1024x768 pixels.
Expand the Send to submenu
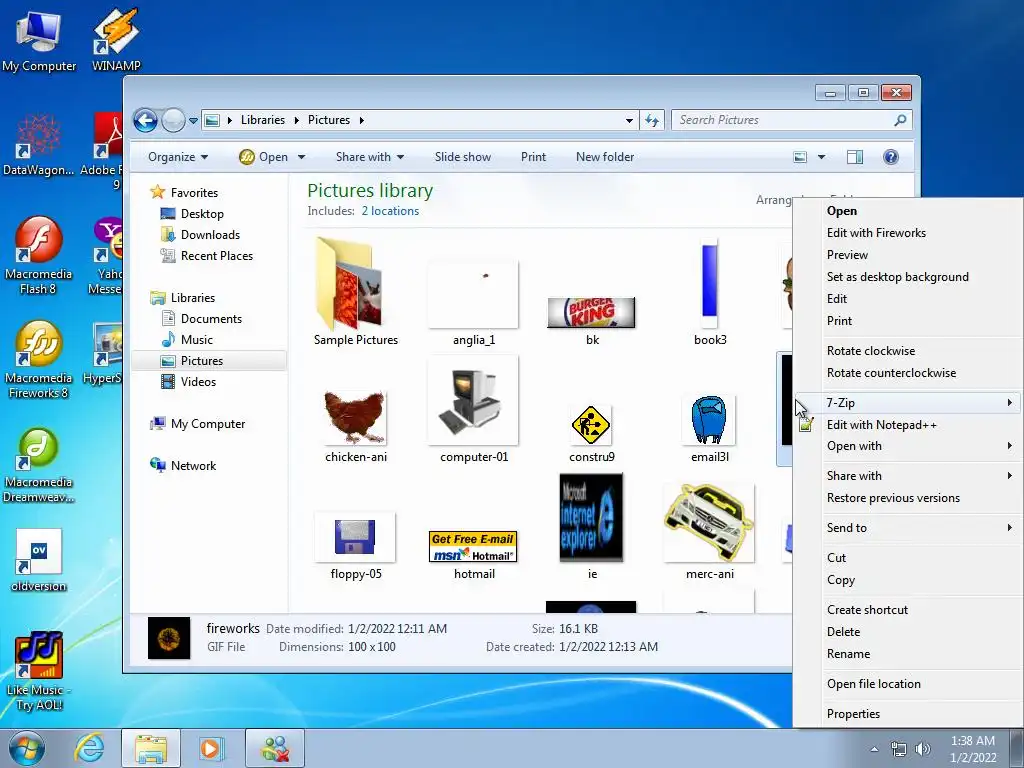908,528
